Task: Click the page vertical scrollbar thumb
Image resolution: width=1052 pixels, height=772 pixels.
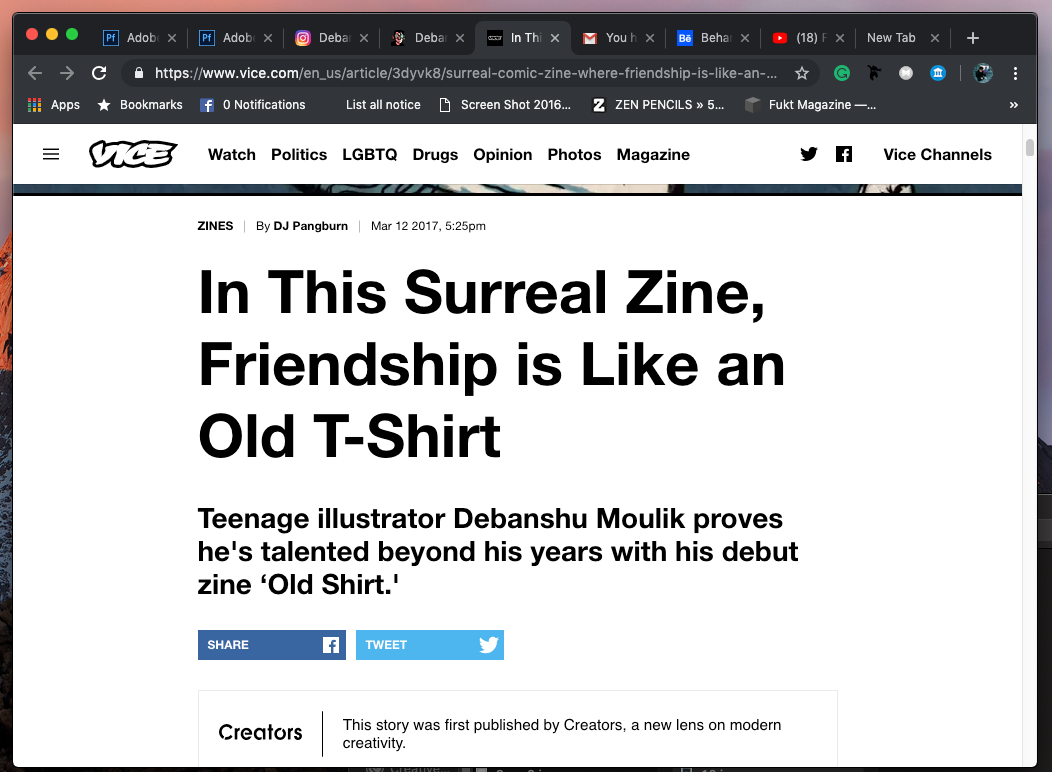Action: [x=1030, y=147]
